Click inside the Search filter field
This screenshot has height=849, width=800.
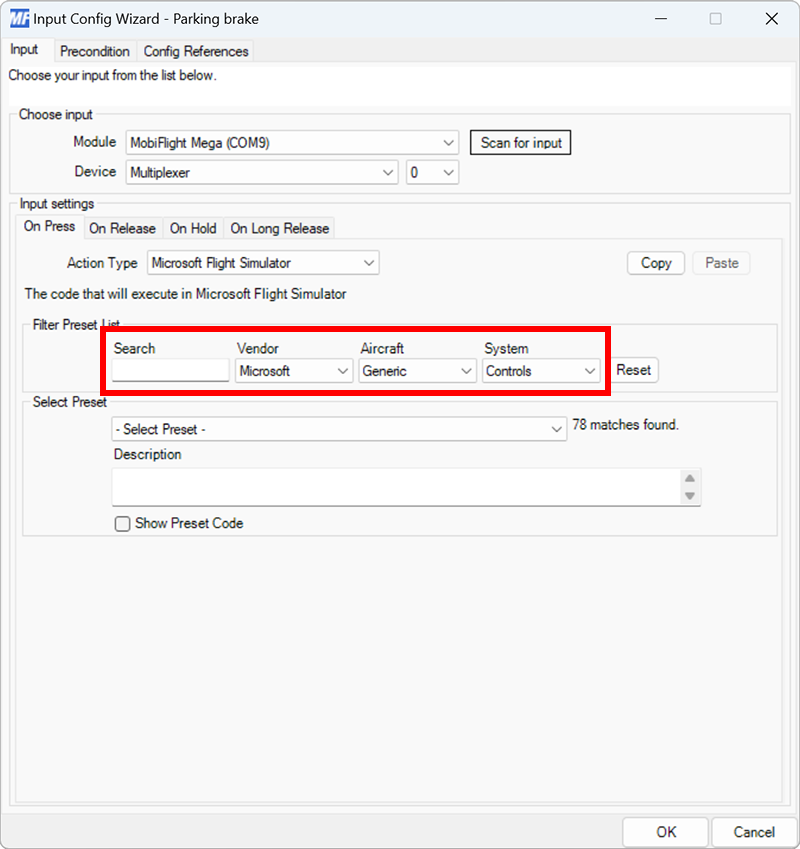(x=168, y=371)
